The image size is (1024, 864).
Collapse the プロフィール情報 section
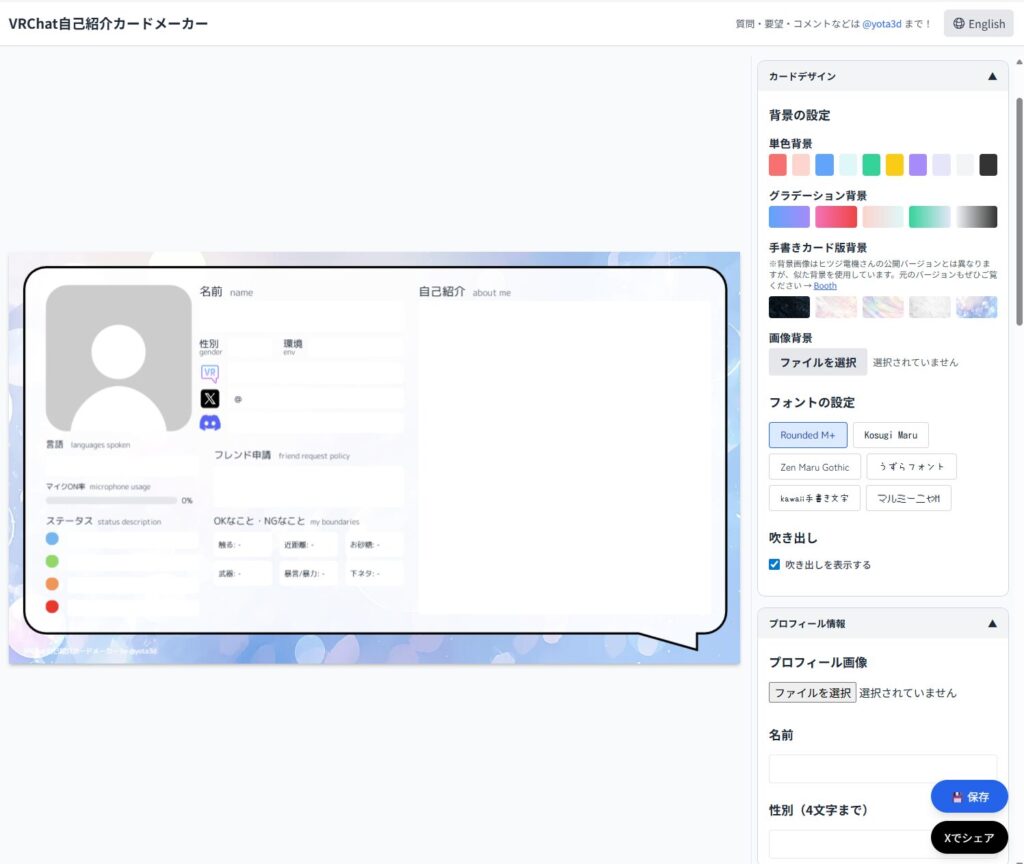pyautogui.click(x=992, y=623)
